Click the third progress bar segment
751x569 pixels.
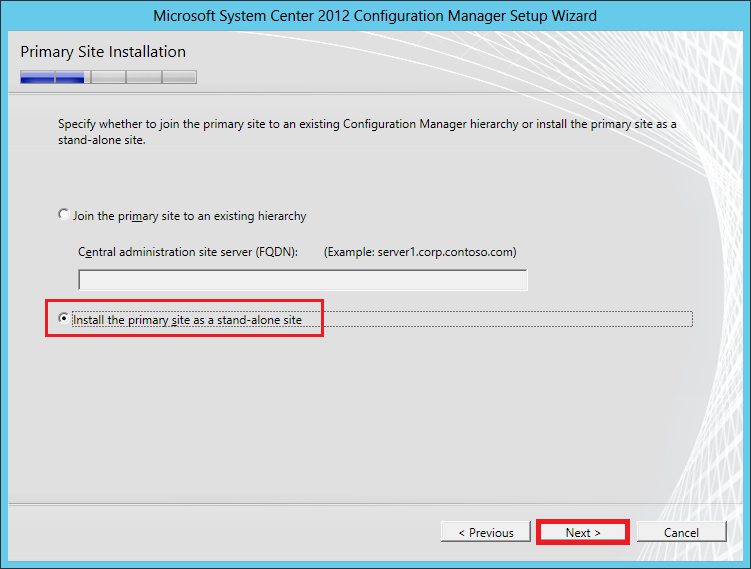click(108, 77)
